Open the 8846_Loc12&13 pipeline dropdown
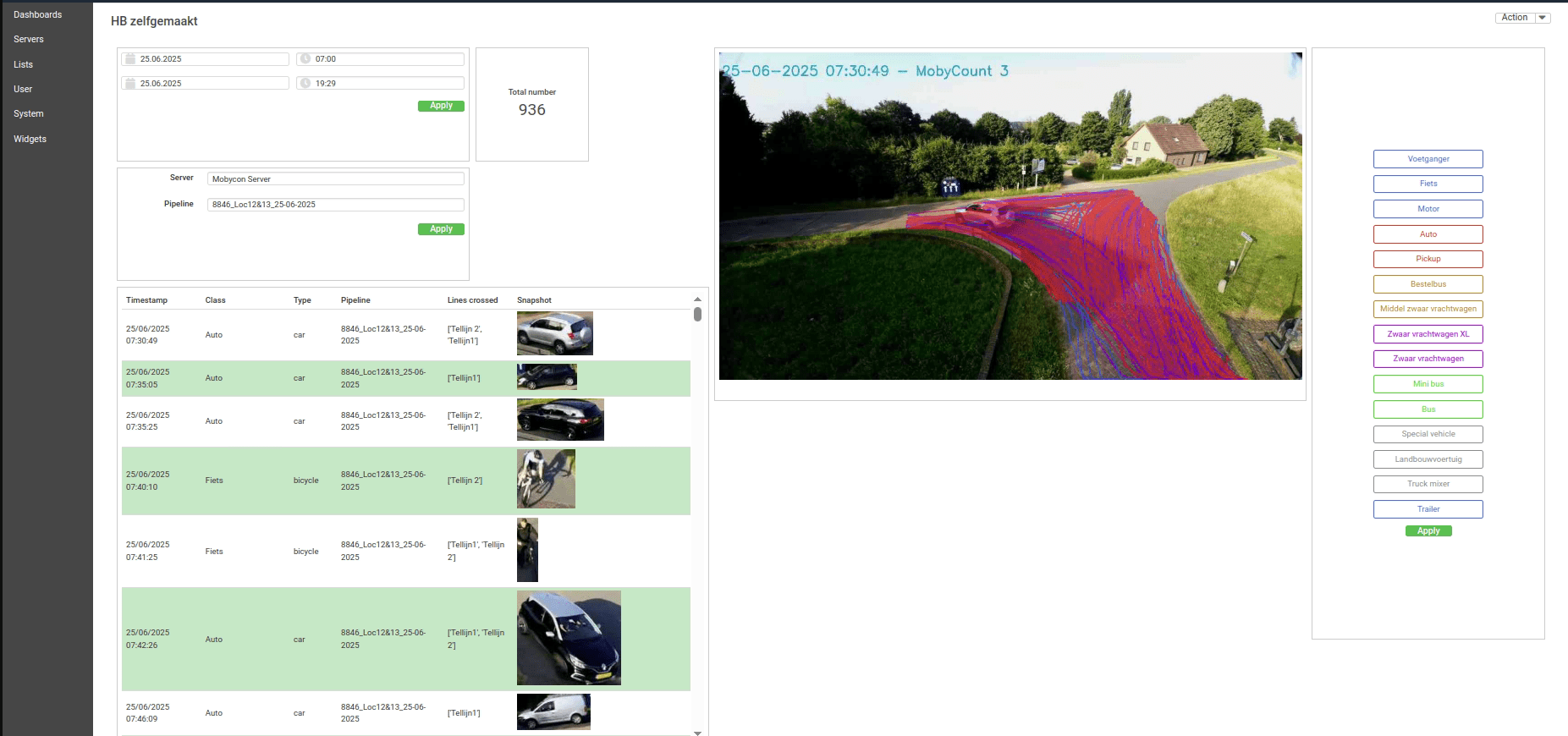1568x736 pixels. click(x=336, y=205)
